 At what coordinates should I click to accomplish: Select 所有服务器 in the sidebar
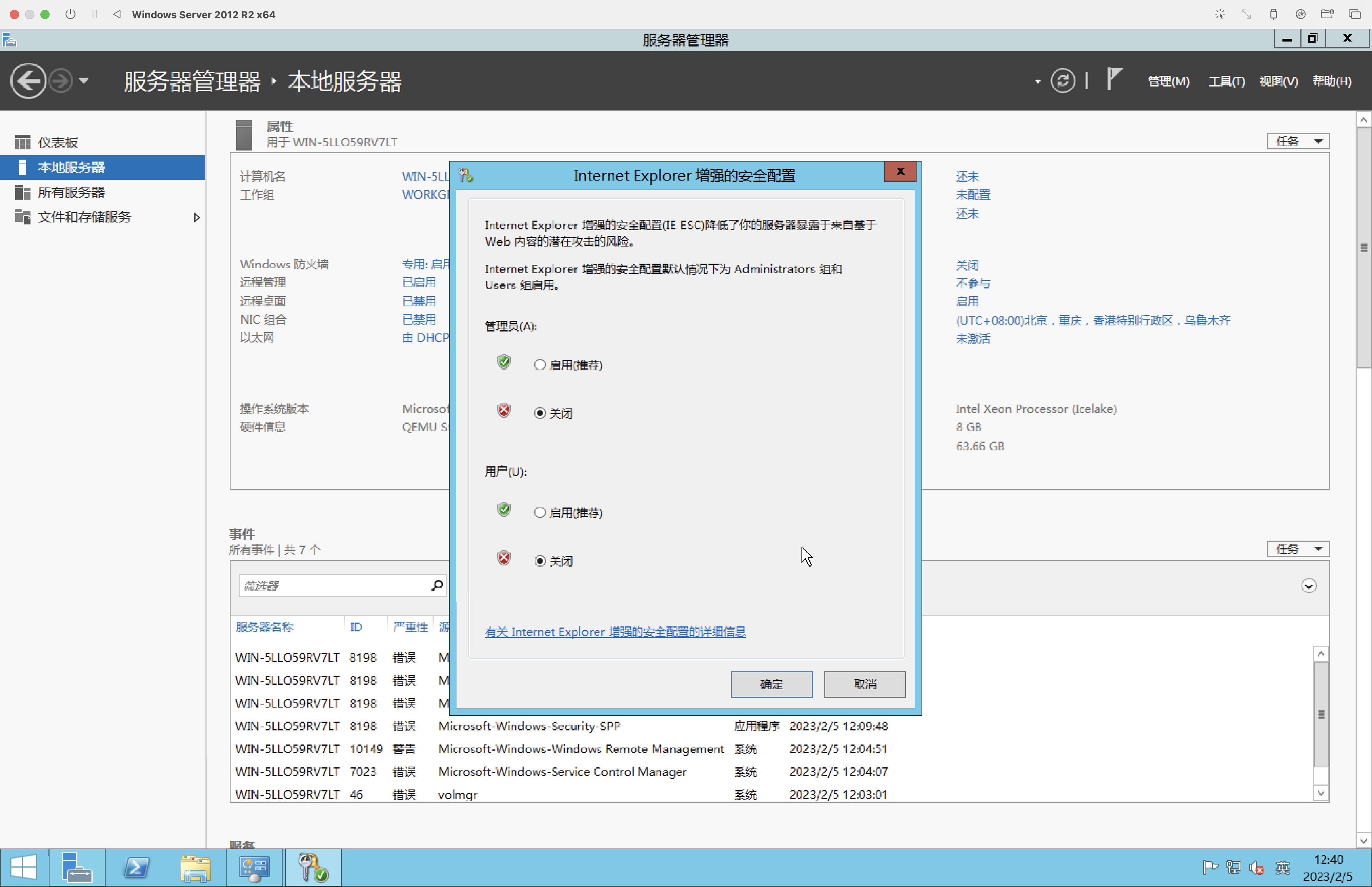click(103, 192)
